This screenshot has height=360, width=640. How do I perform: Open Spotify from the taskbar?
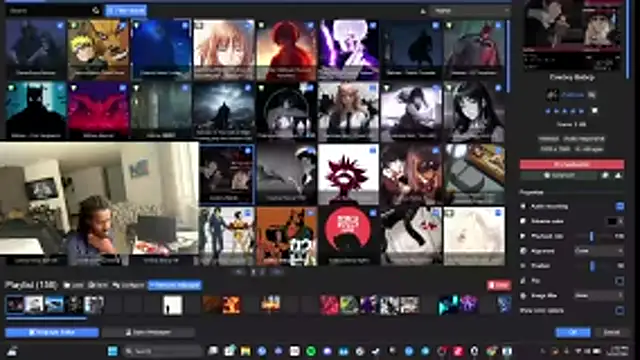pos(311,351)
